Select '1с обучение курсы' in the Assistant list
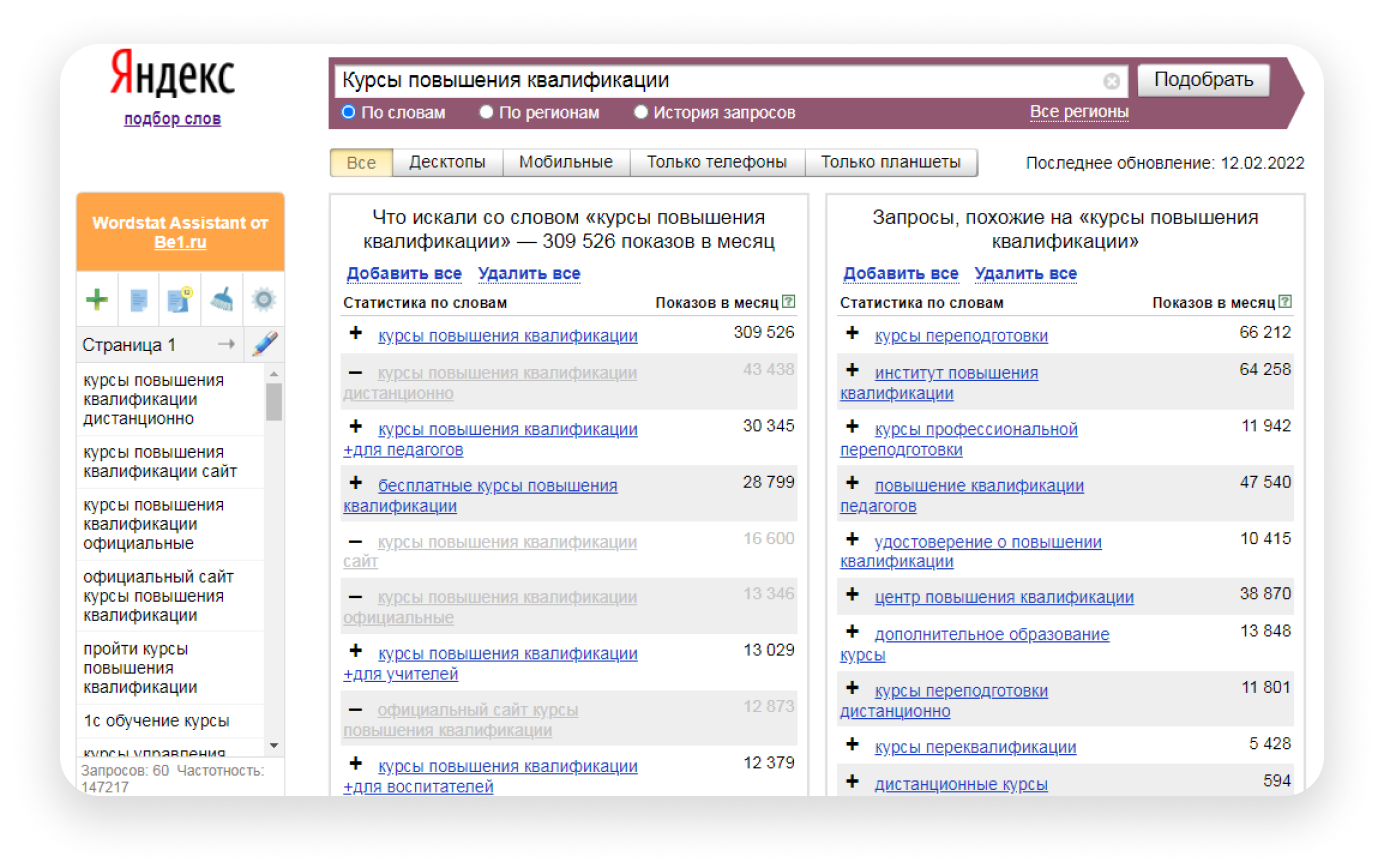The height and width of the screenshot is (868, 1380). click(x=171, y=721)
